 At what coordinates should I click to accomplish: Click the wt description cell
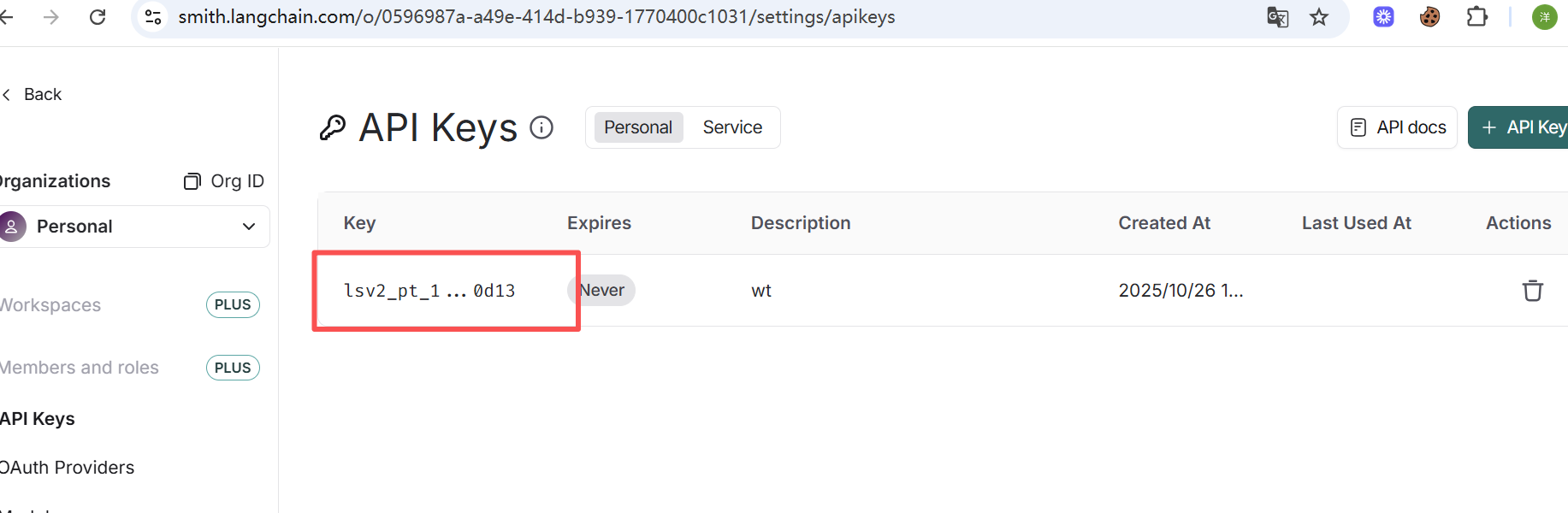(x=761, y=291)
